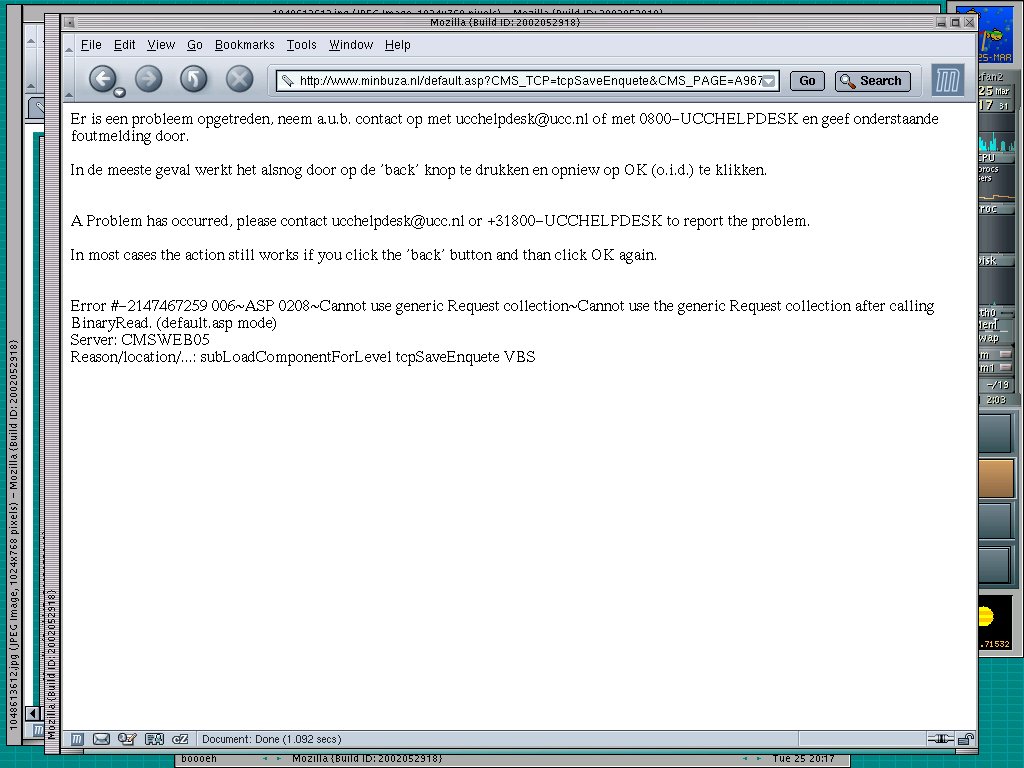Viewport: 1024px width, 768px height.
Task: Open IRC Chat icon in status bar
Action: coord(180,739)
